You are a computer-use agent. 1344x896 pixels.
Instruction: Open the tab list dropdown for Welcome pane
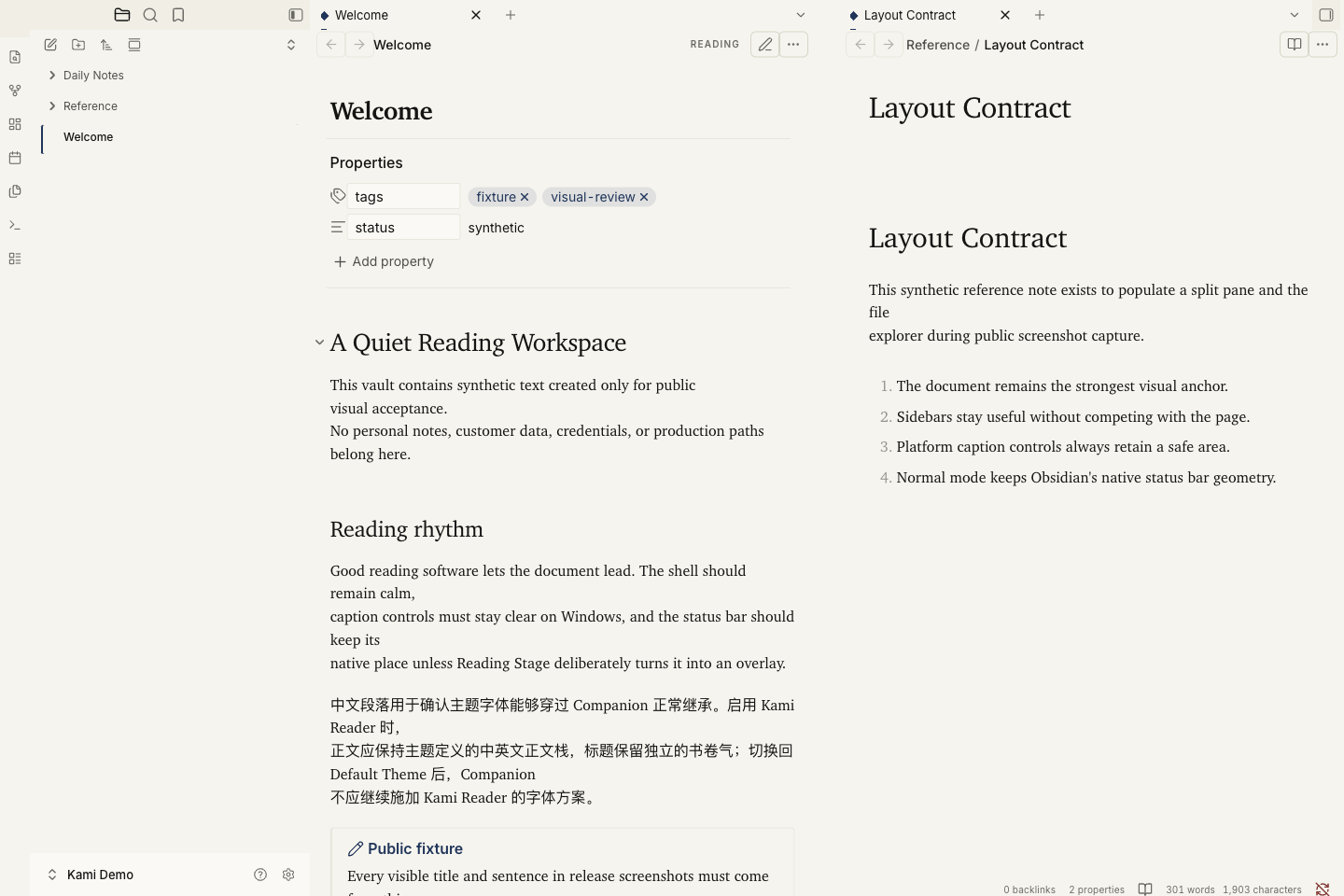pyautogui.click(x=801, y=15)
